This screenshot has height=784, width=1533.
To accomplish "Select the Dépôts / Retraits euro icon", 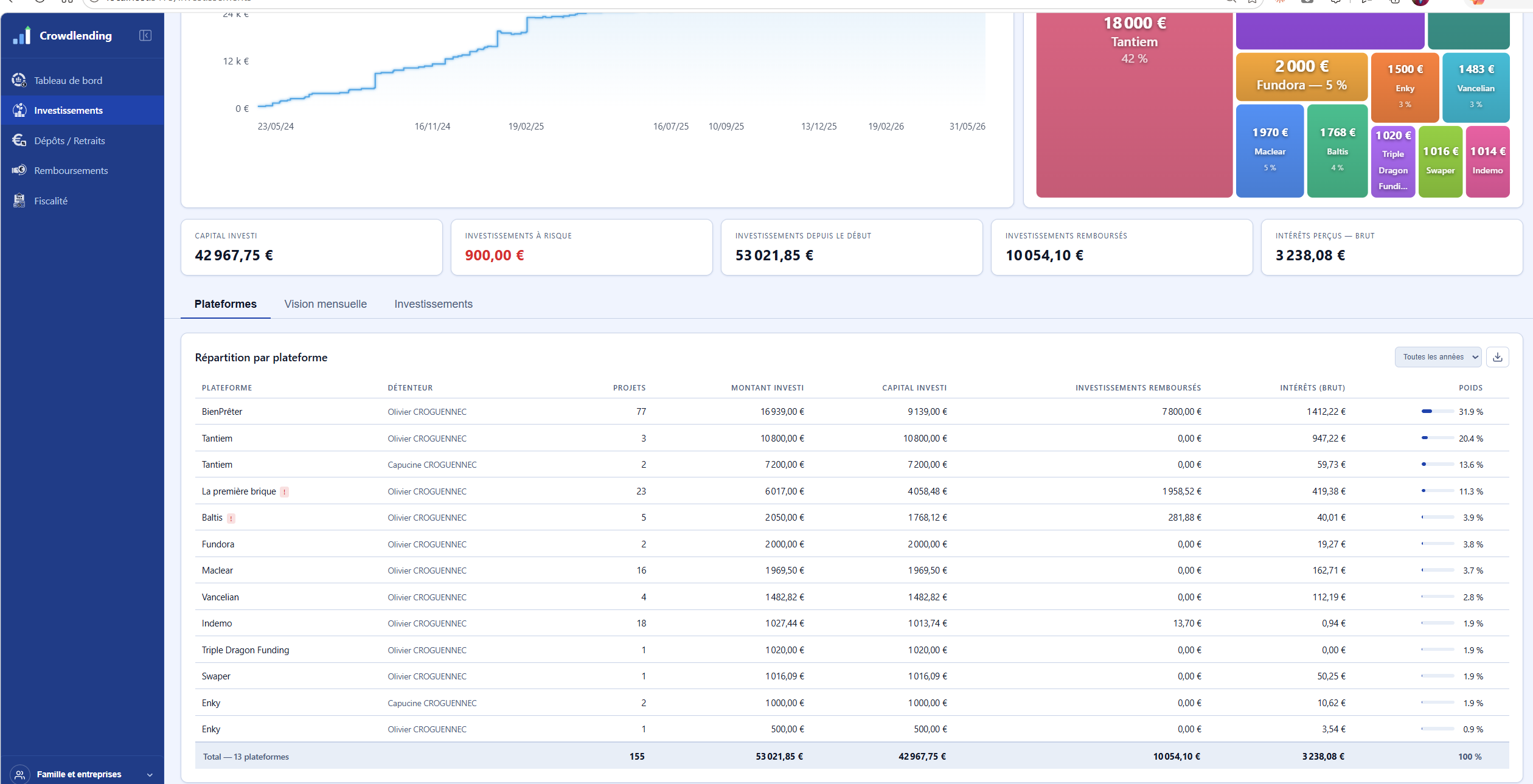I will [x=19, y=140].
